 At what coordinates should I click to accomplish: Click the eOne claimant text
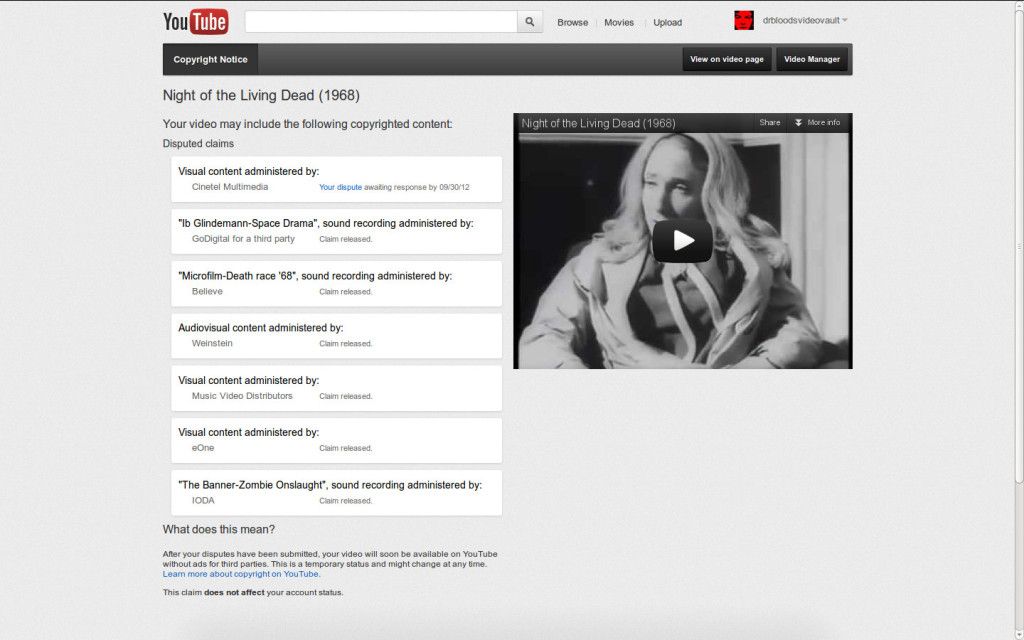[203, 448]
